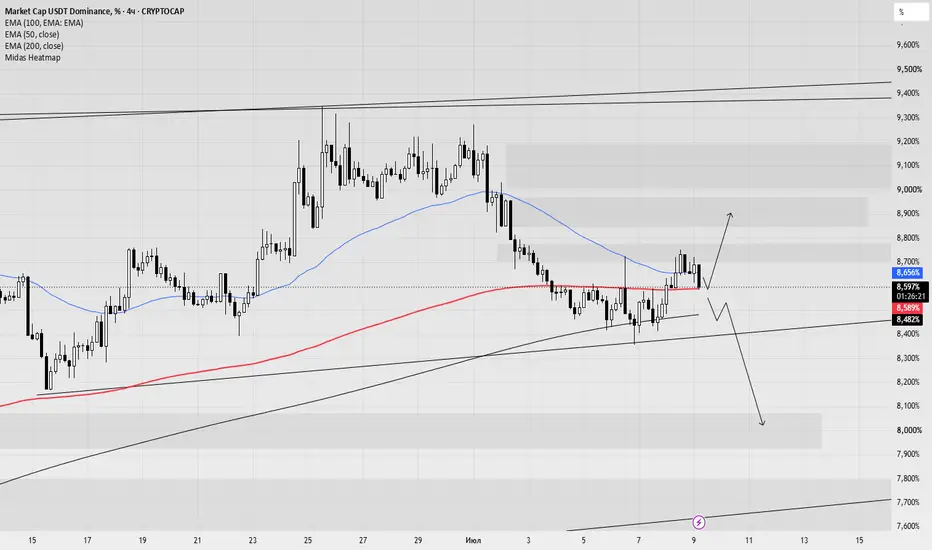Click the 9,000% price axis label
The width and height of the screenshot is (932, 550).
(x=908, y=190)
